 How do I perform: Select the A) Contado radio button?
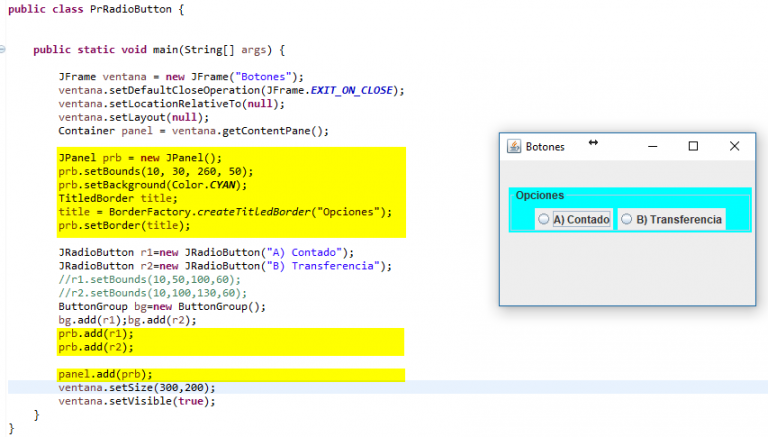(544, 219)
